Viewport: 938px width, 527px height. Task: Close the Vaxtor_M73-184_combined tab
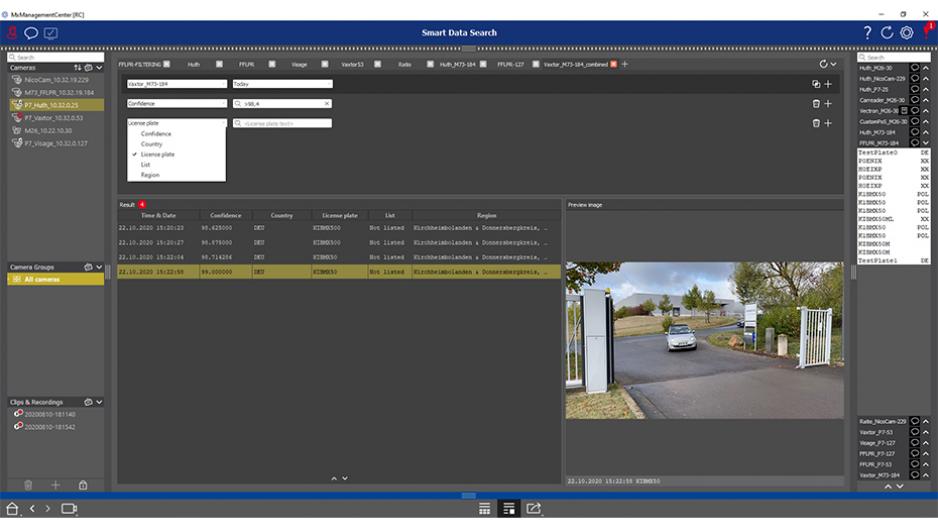point(613,64)
